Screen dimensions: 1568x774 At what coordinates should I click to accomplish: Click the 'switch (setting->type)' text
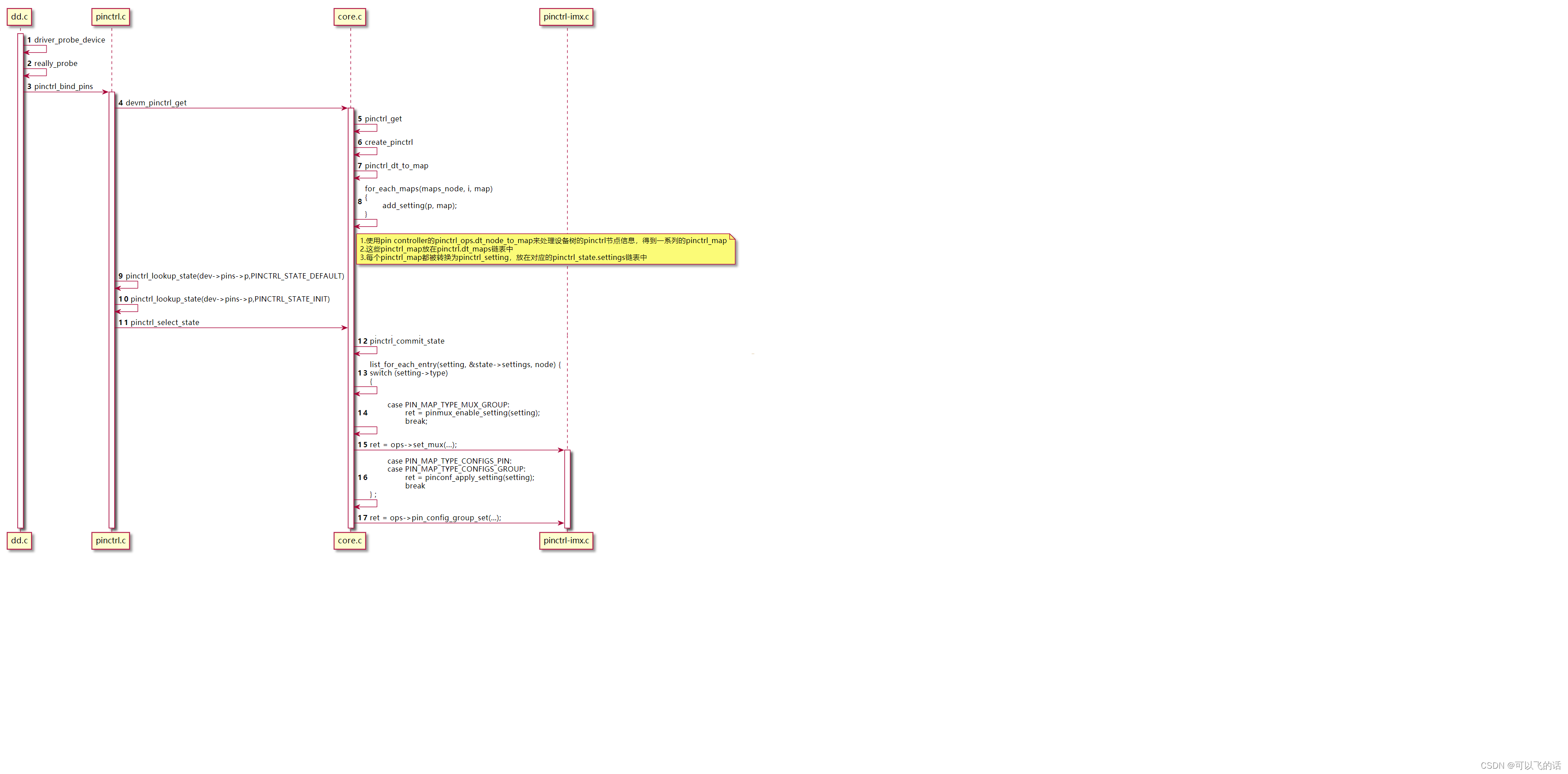408,373
